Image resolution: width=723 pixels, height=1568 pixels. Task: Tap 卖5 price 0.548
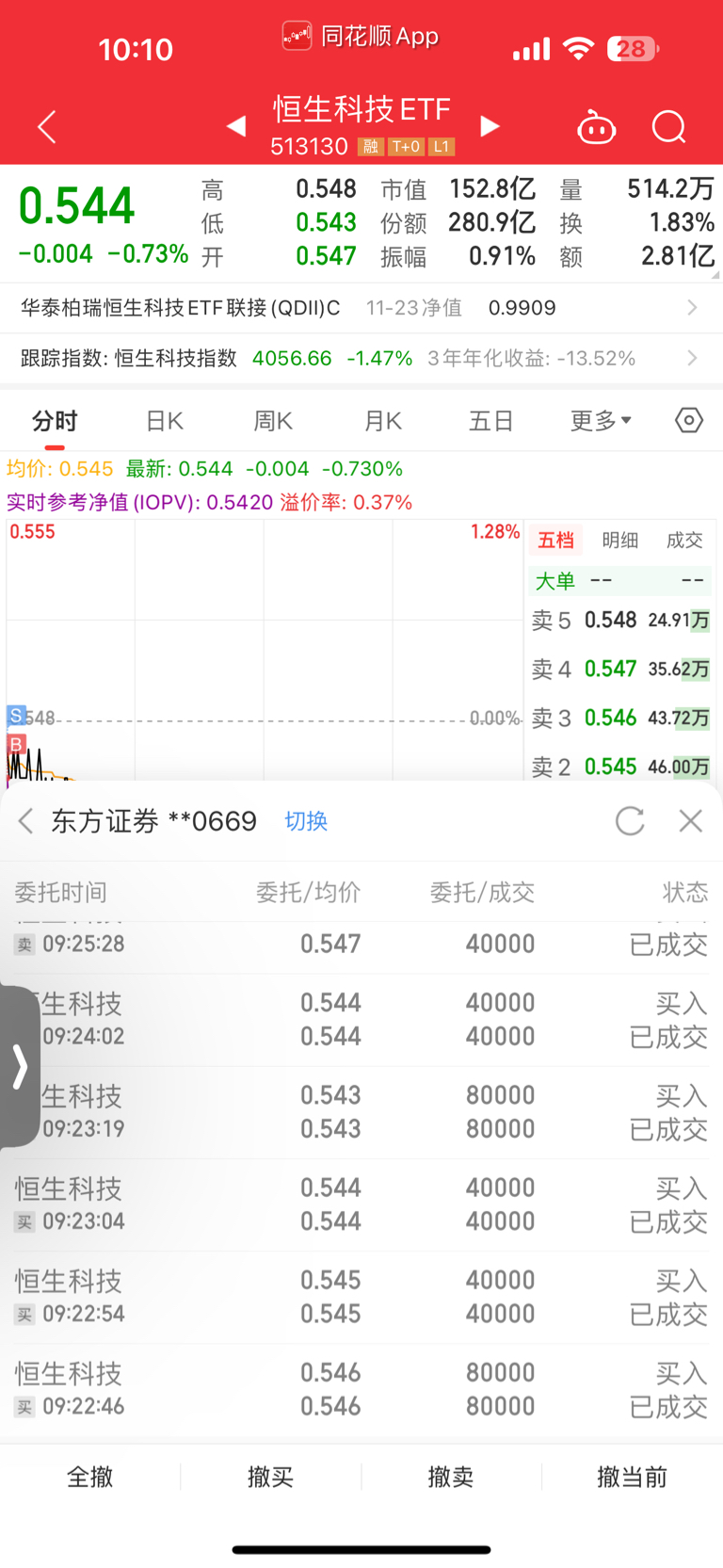(x=611, y=621)
